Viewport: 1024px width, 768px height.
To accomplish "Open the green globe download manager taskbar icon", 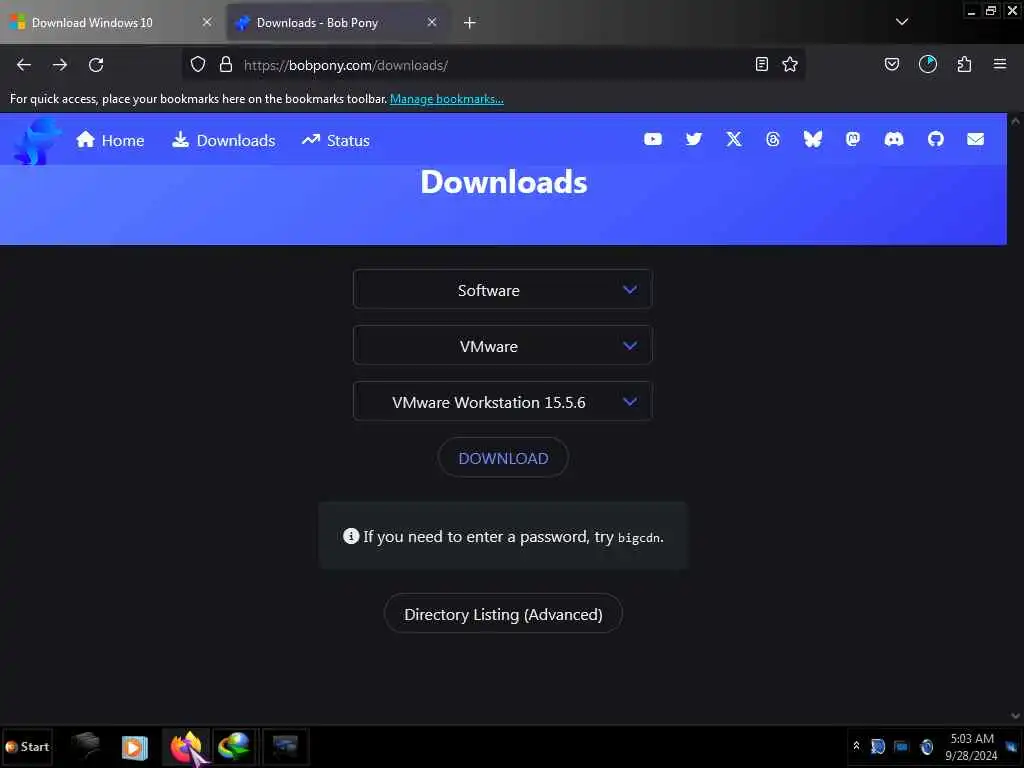I will click(234, 746).
